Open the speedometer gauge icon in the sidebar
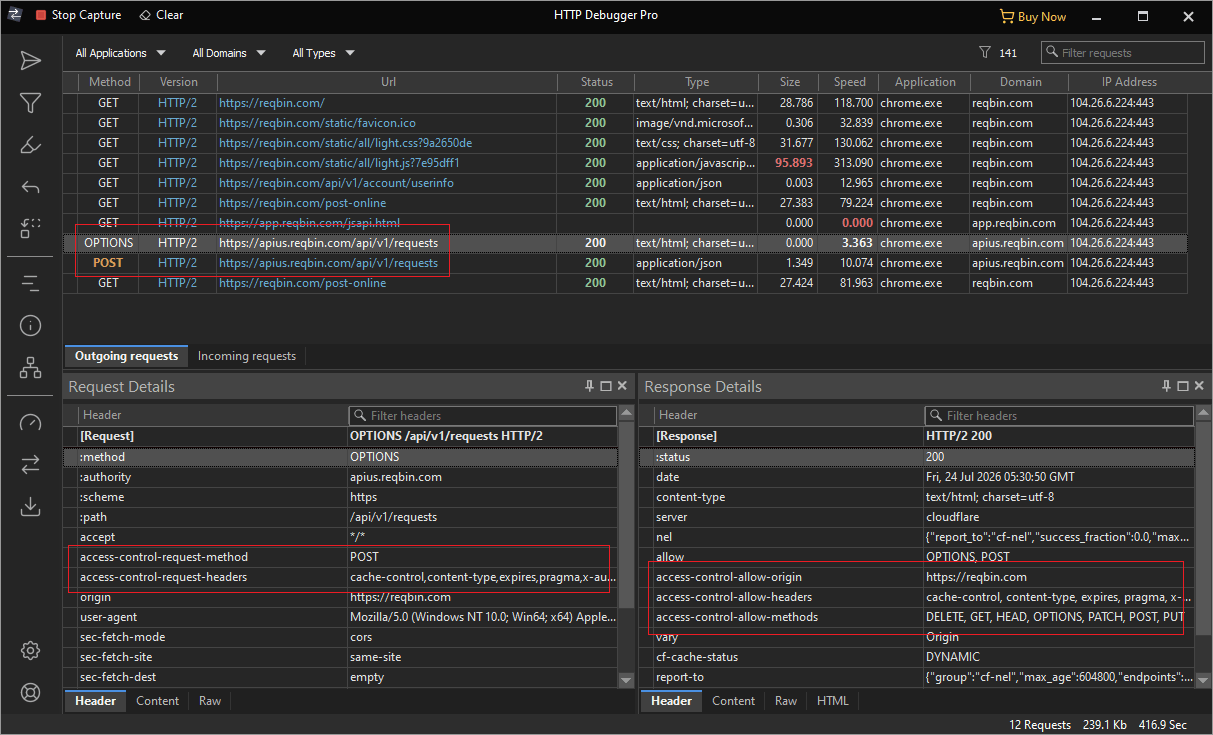Image resolution: width=1213 pixels, height=735 pixels. [x=30, y=422]
